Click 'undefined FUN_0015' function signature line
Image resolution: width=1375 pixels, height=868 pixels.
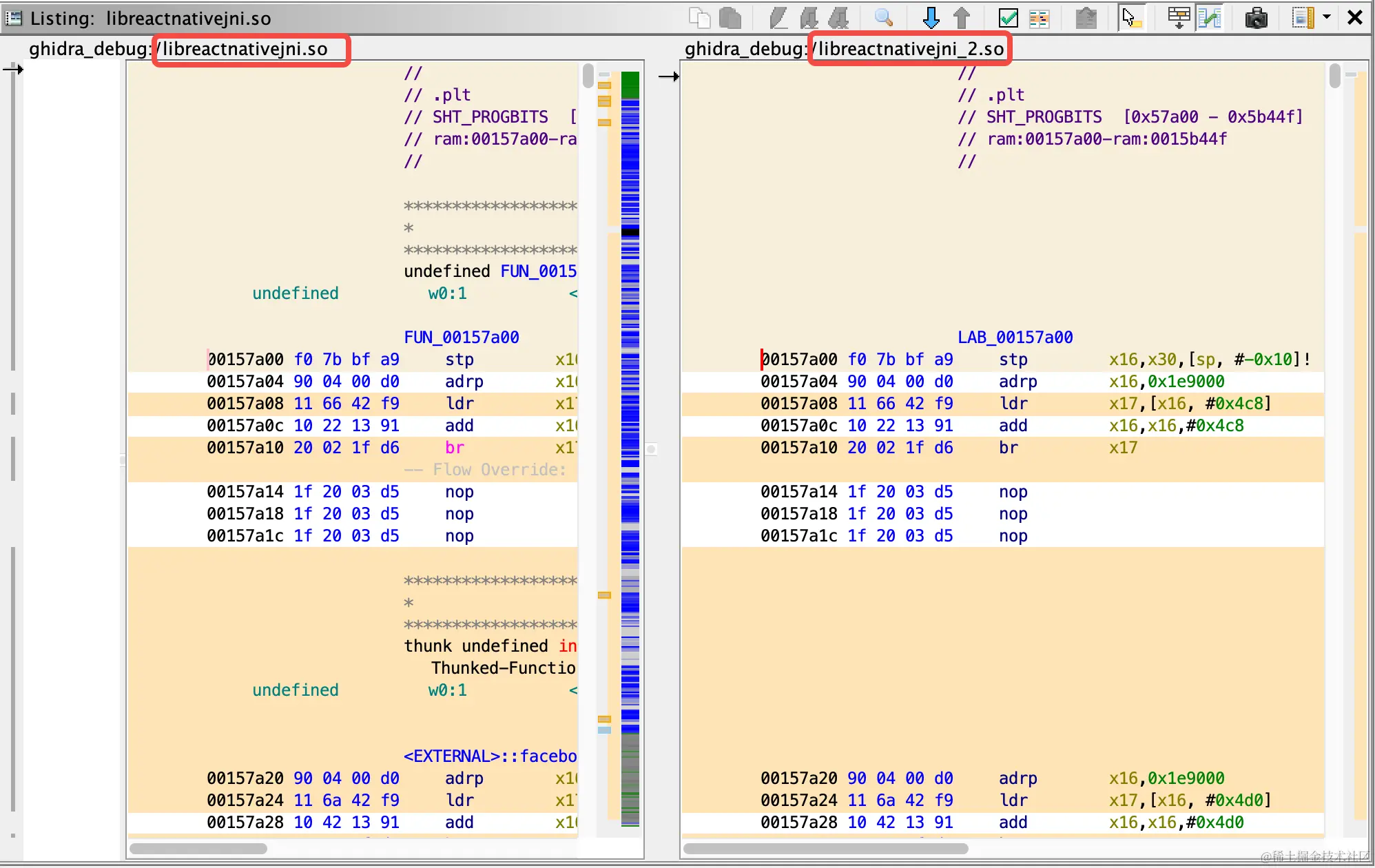[x=490, y=271]
